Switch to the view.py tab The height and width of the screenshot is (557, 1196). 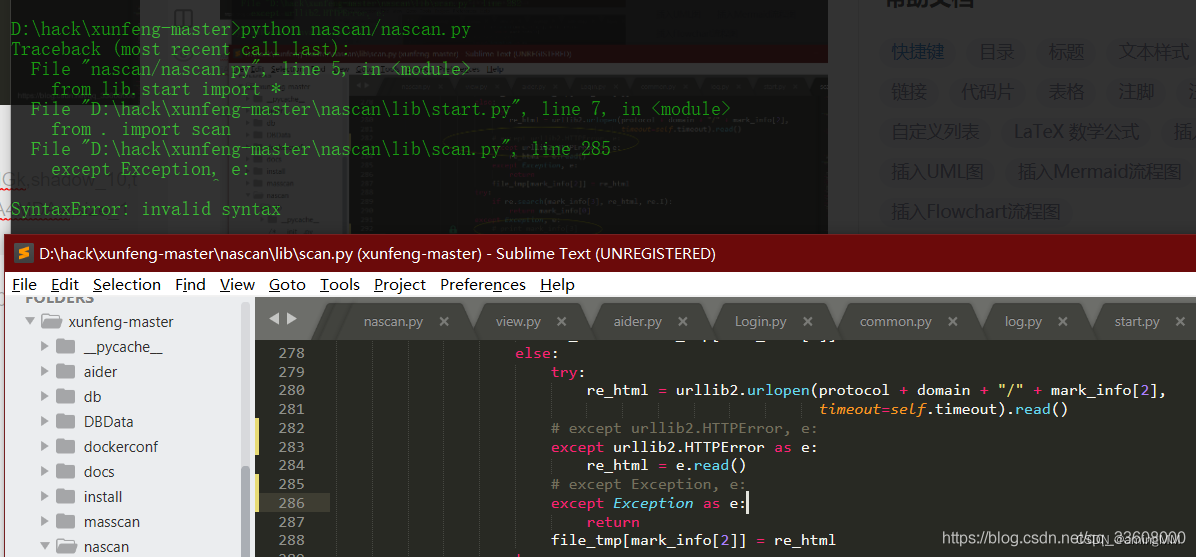pyautogui.click(x=519, y=321)
